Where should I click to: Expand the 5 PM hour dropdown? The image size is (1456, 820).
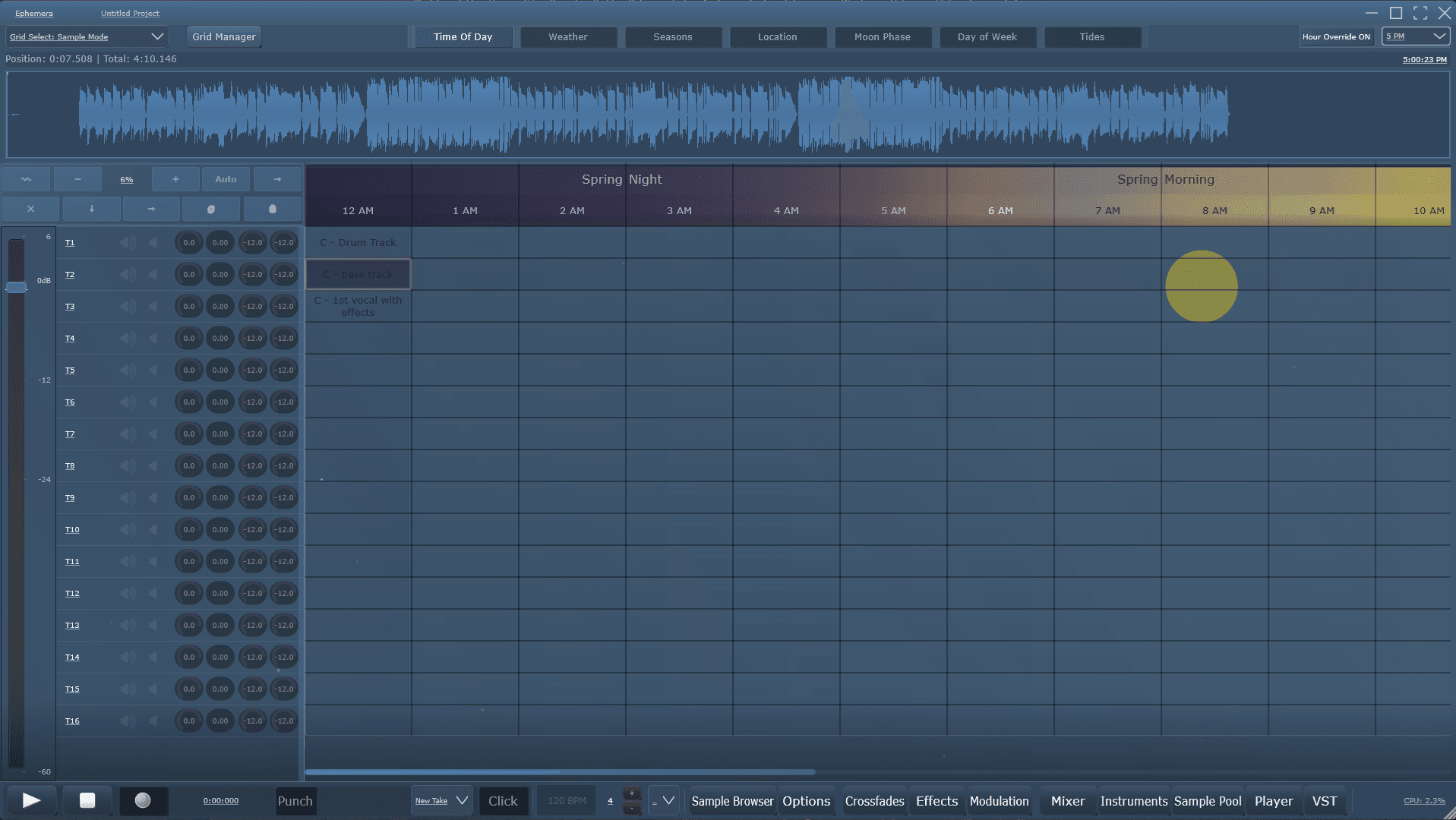(1416, 36)
